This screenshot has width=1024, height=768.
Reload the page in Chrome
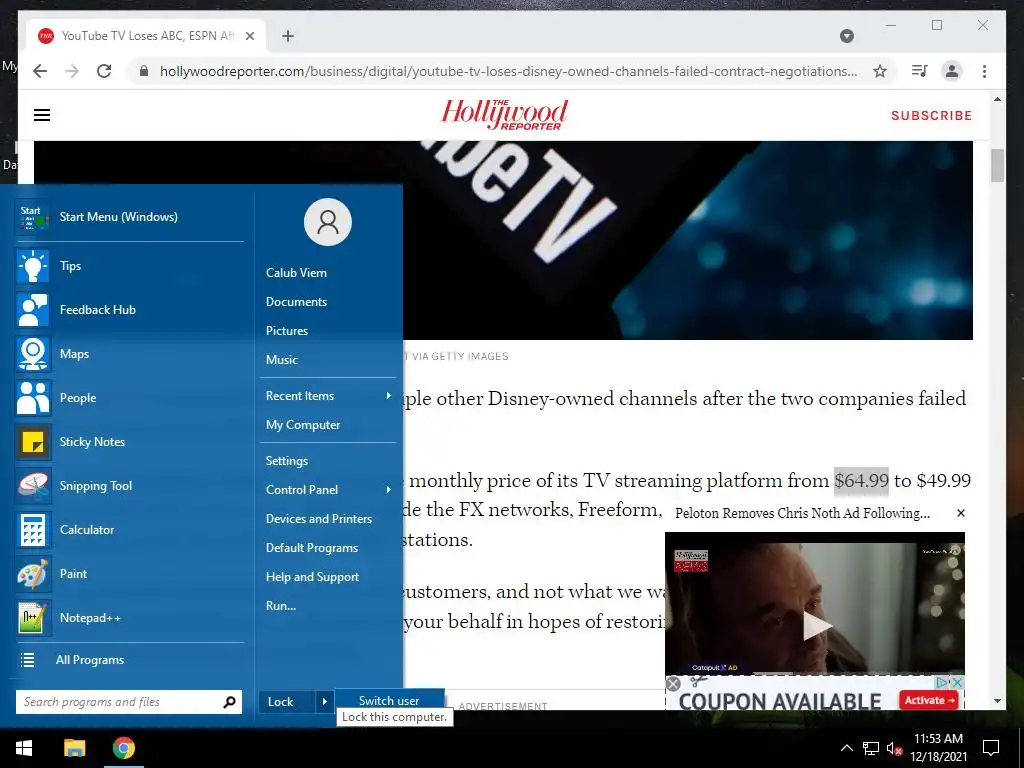[104, 71]
